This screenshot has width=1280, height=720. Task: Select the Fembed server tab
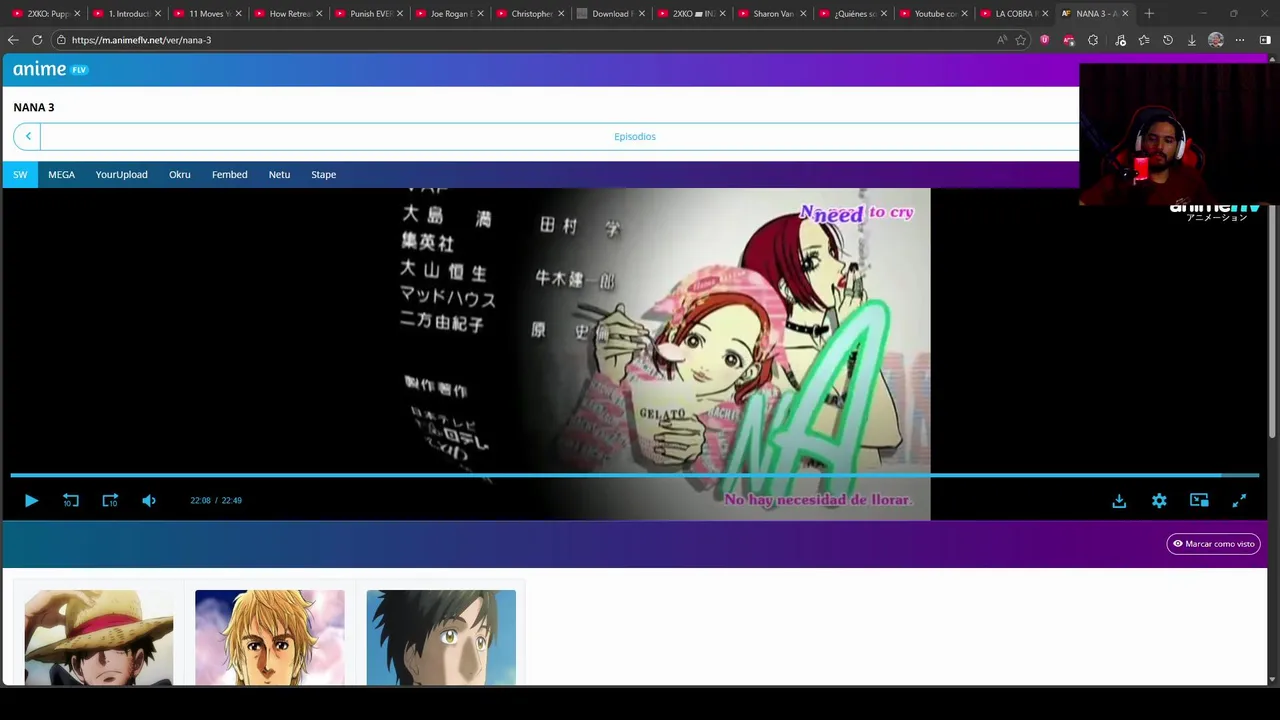229,174
